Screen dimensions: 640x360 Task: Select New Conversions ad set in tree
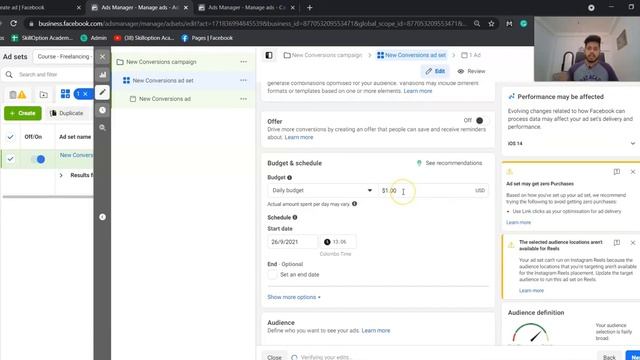[x=163, y=80]
